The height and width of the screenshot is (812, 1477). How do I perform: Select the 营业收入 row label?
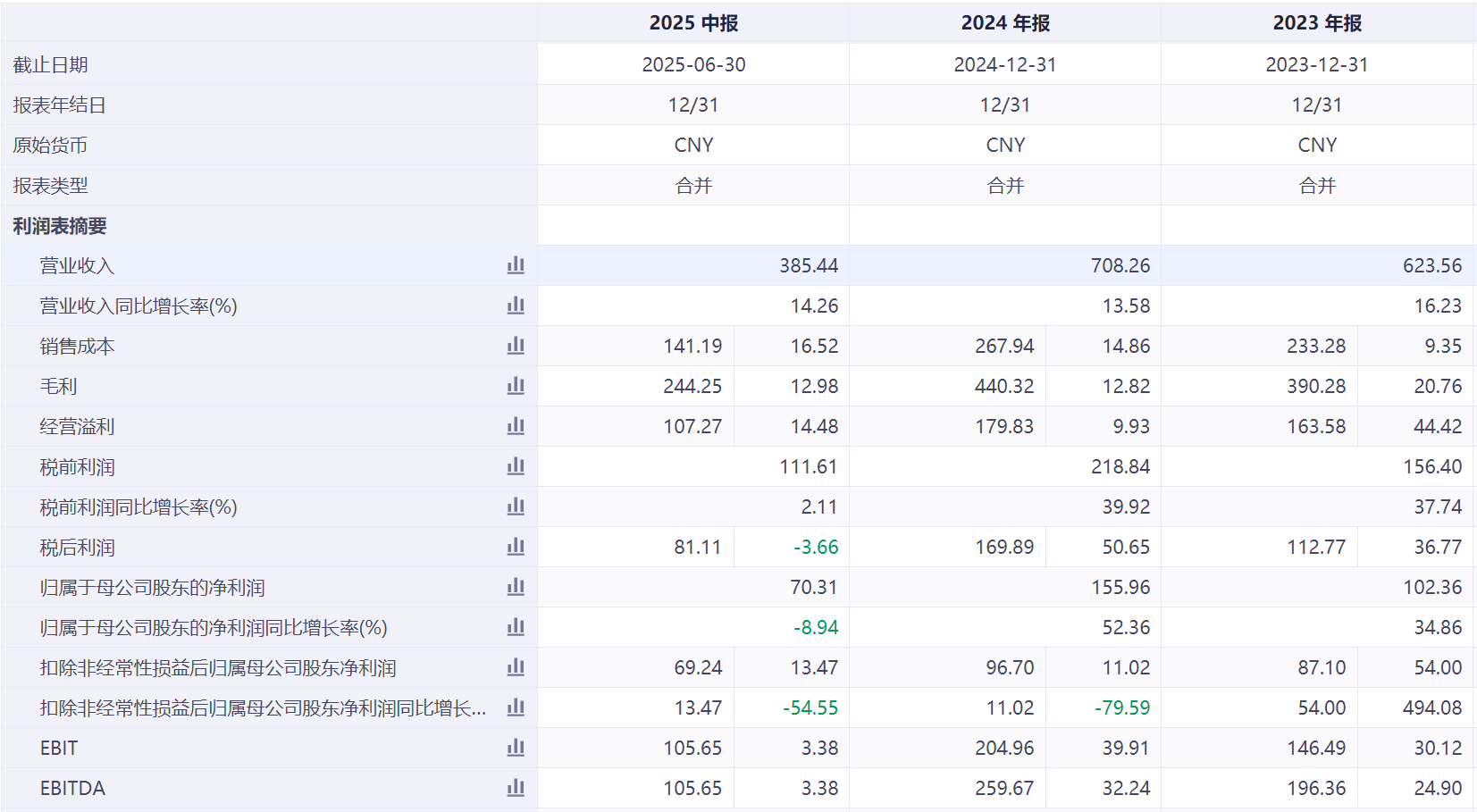77,266
